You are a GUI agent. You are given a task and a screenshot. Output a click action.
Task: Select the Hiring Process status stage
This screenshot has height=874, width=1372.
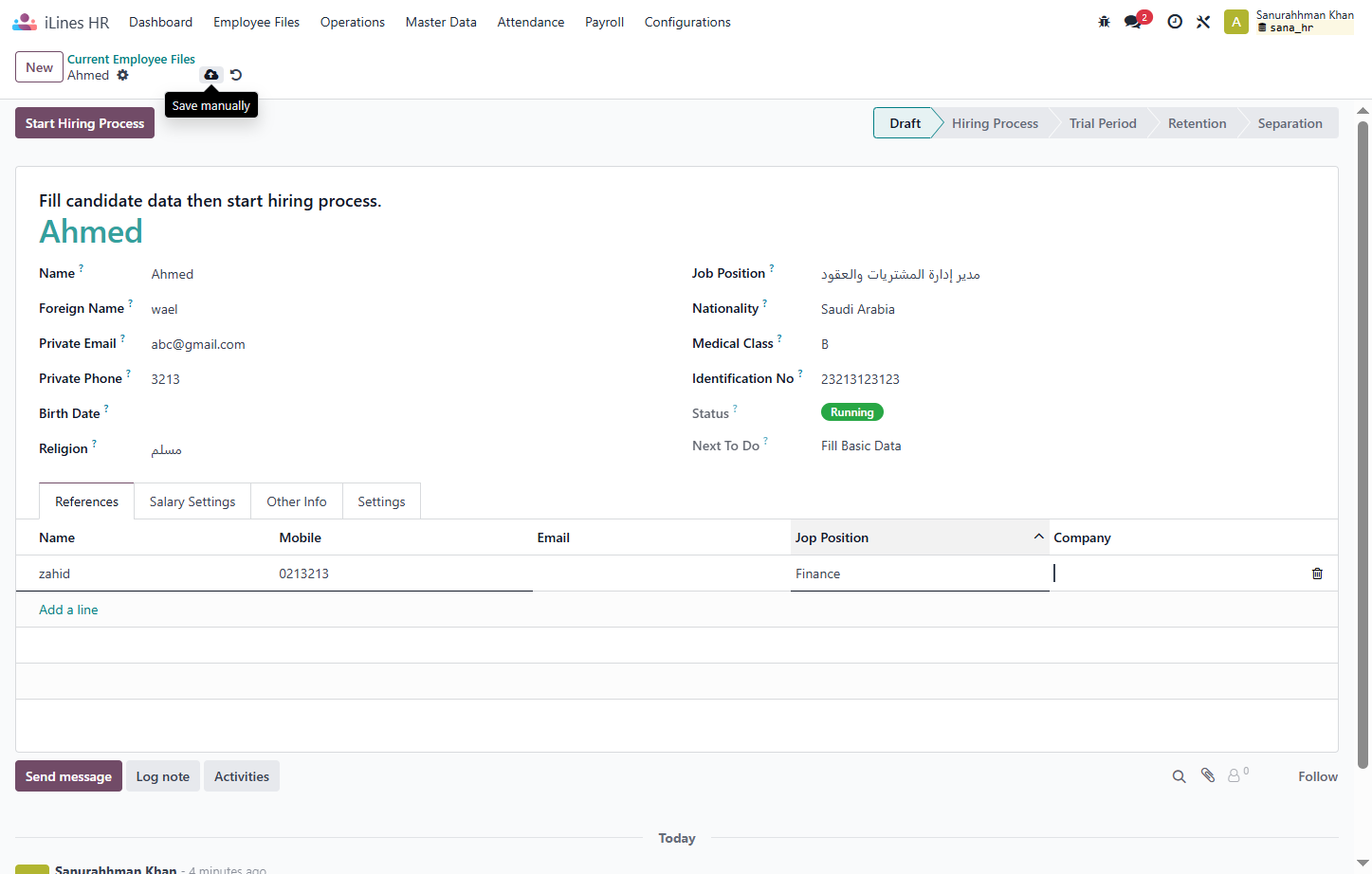(x=995, y=123)
